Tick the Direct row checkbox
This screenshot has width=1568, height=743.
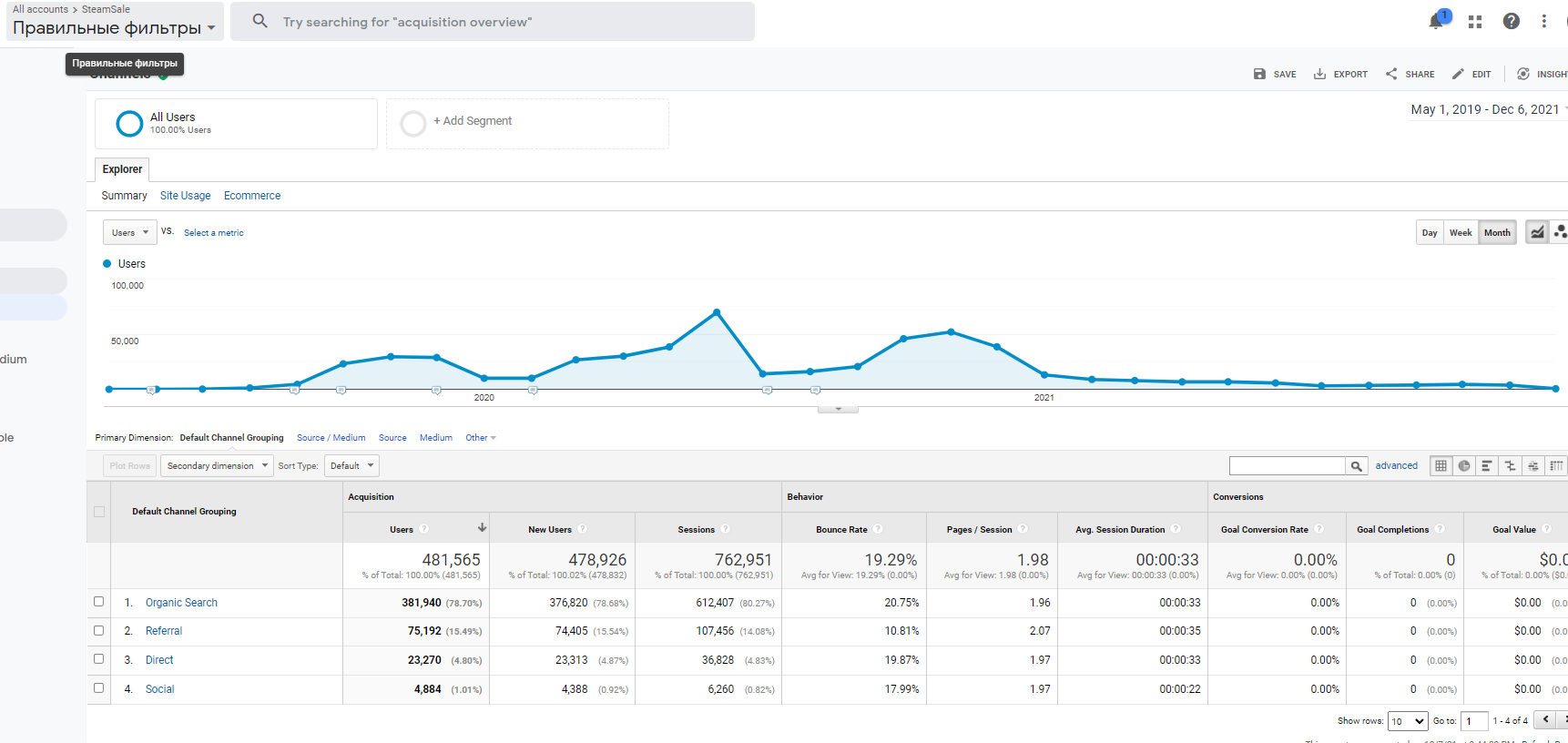pos(98,659)
